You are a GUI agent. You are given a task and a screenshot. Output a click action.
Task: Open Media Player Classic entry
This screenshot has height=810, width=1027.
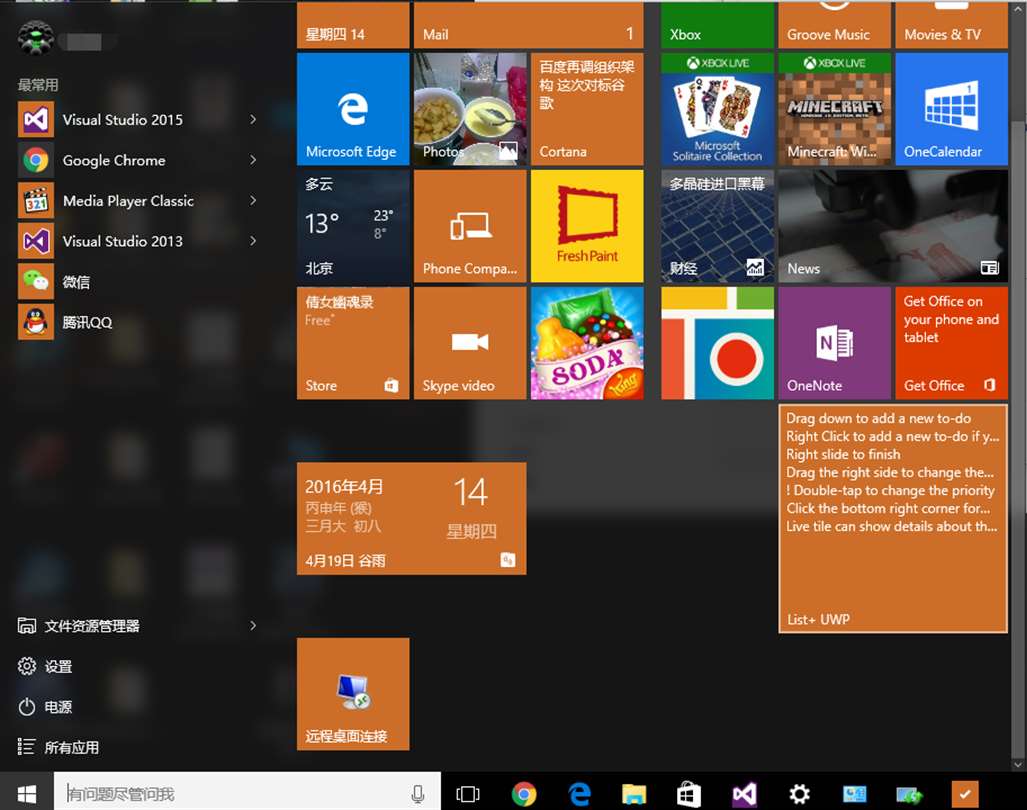point(138,201)
